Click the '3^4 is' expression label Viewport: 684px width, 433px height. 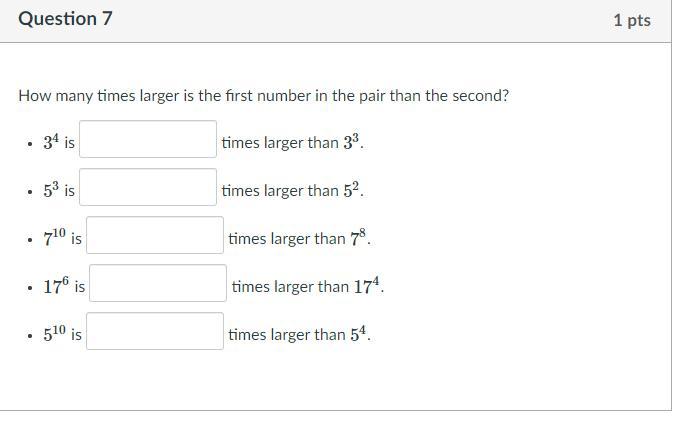point(59,142)
